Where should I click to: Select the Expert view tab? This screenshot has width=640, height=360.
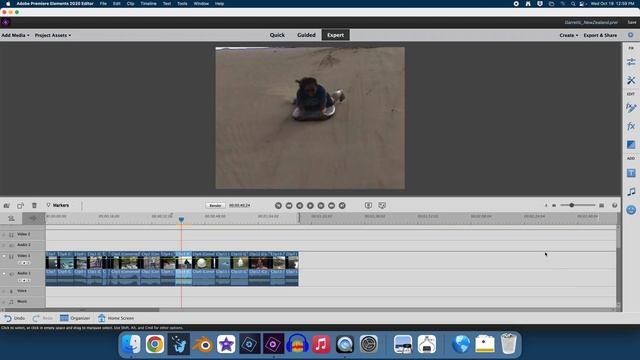[x=336, y=35]
